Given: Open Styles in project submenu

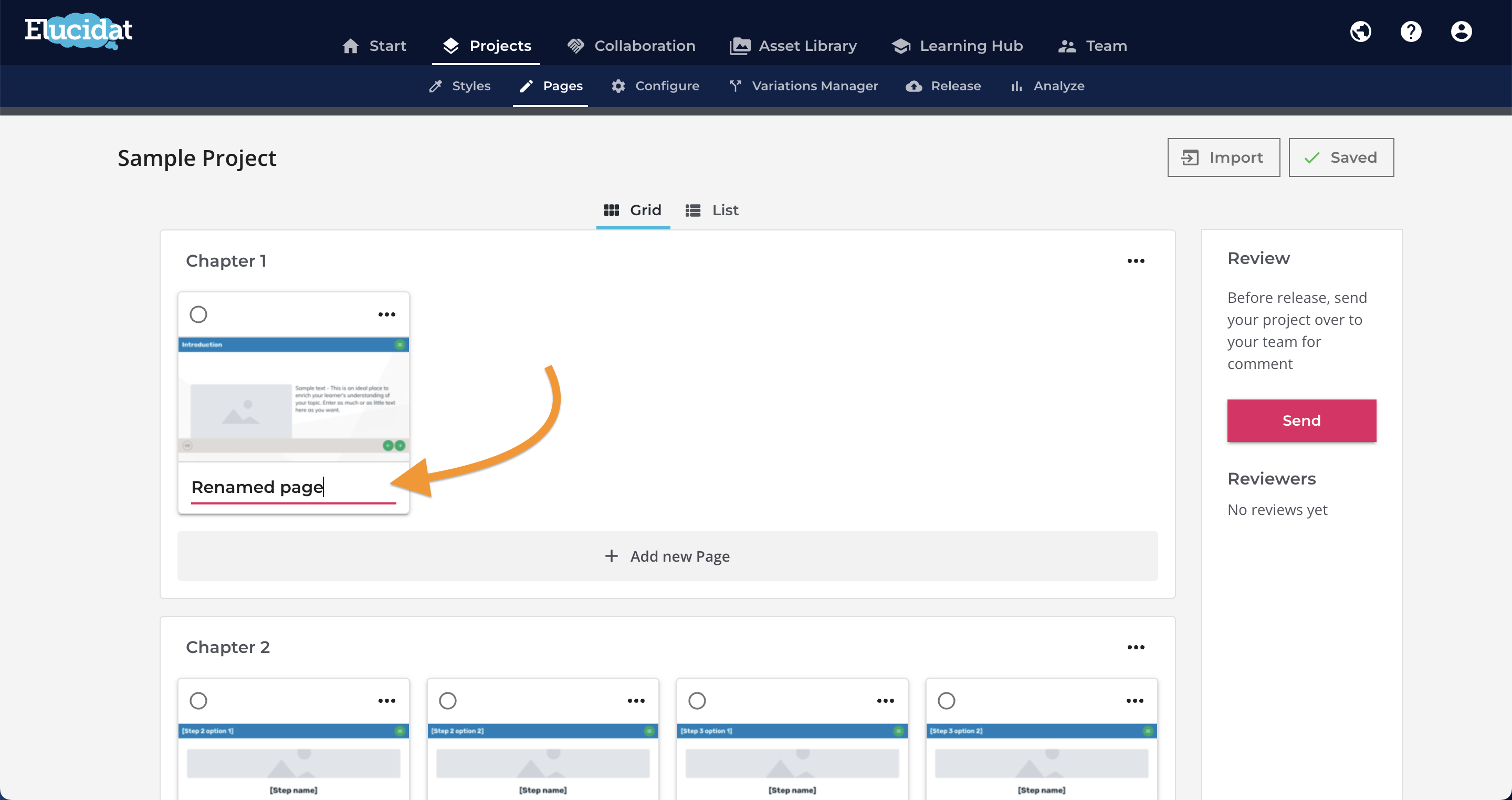Looking at the screenshot, I should point(459,86).
